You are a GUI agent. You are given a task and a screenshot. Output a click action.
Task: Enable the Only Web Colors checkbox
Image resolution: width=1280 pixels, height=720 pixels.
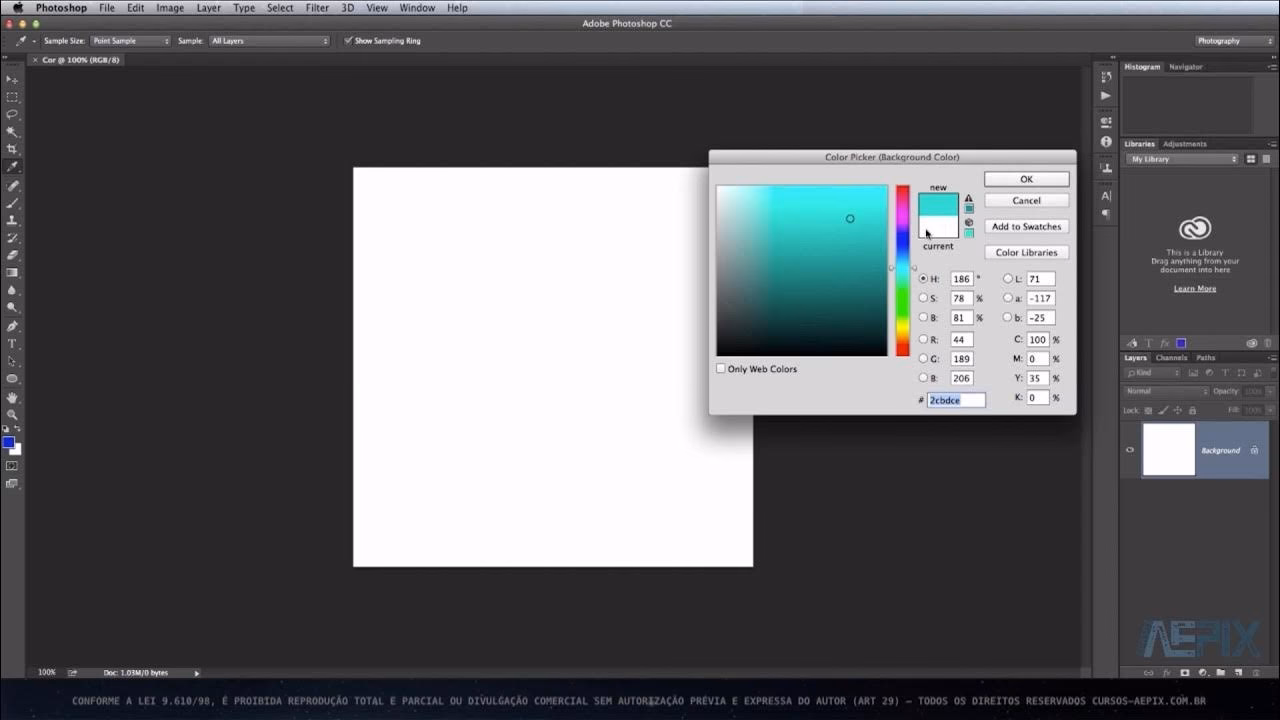pos(721,369)
